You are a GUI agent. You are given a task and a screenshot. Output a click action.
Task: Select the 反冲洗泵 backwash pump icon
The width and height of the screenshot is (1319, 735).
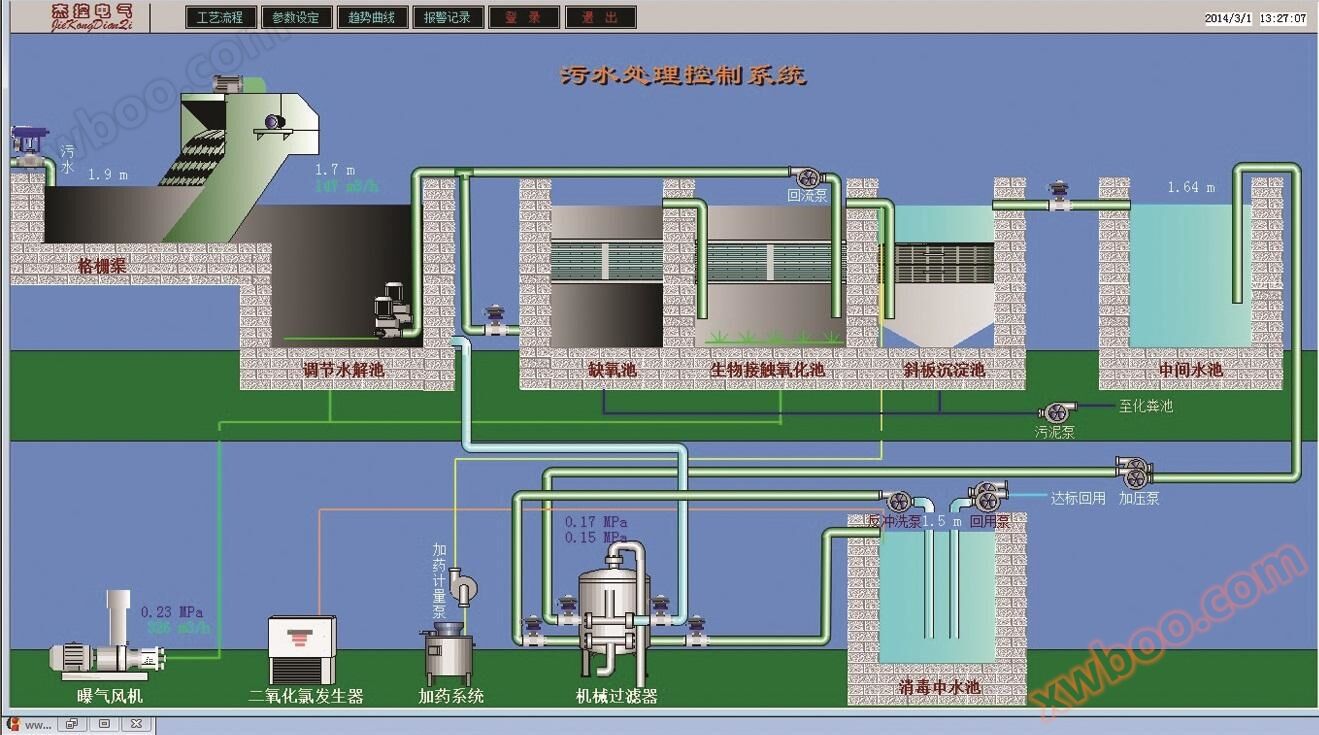[896, 501]
